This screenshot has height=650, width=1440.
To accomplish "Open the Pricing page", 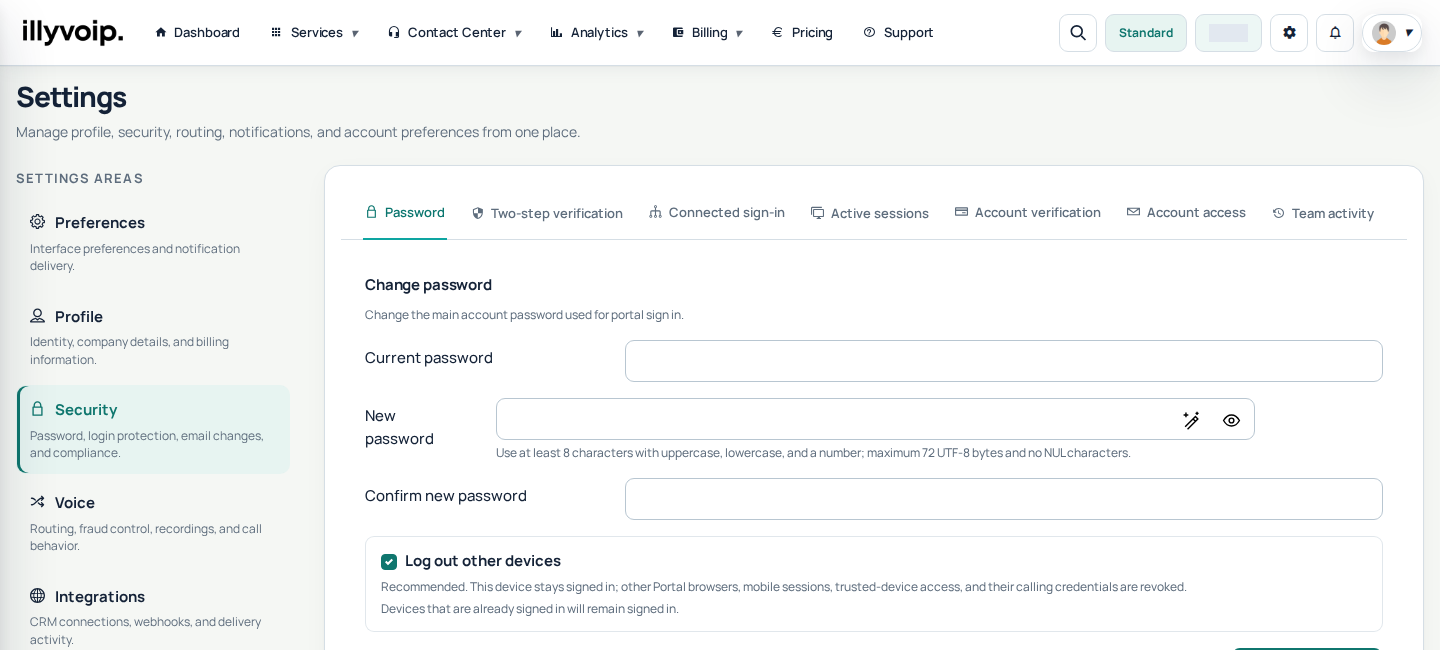I will point(802,32).
